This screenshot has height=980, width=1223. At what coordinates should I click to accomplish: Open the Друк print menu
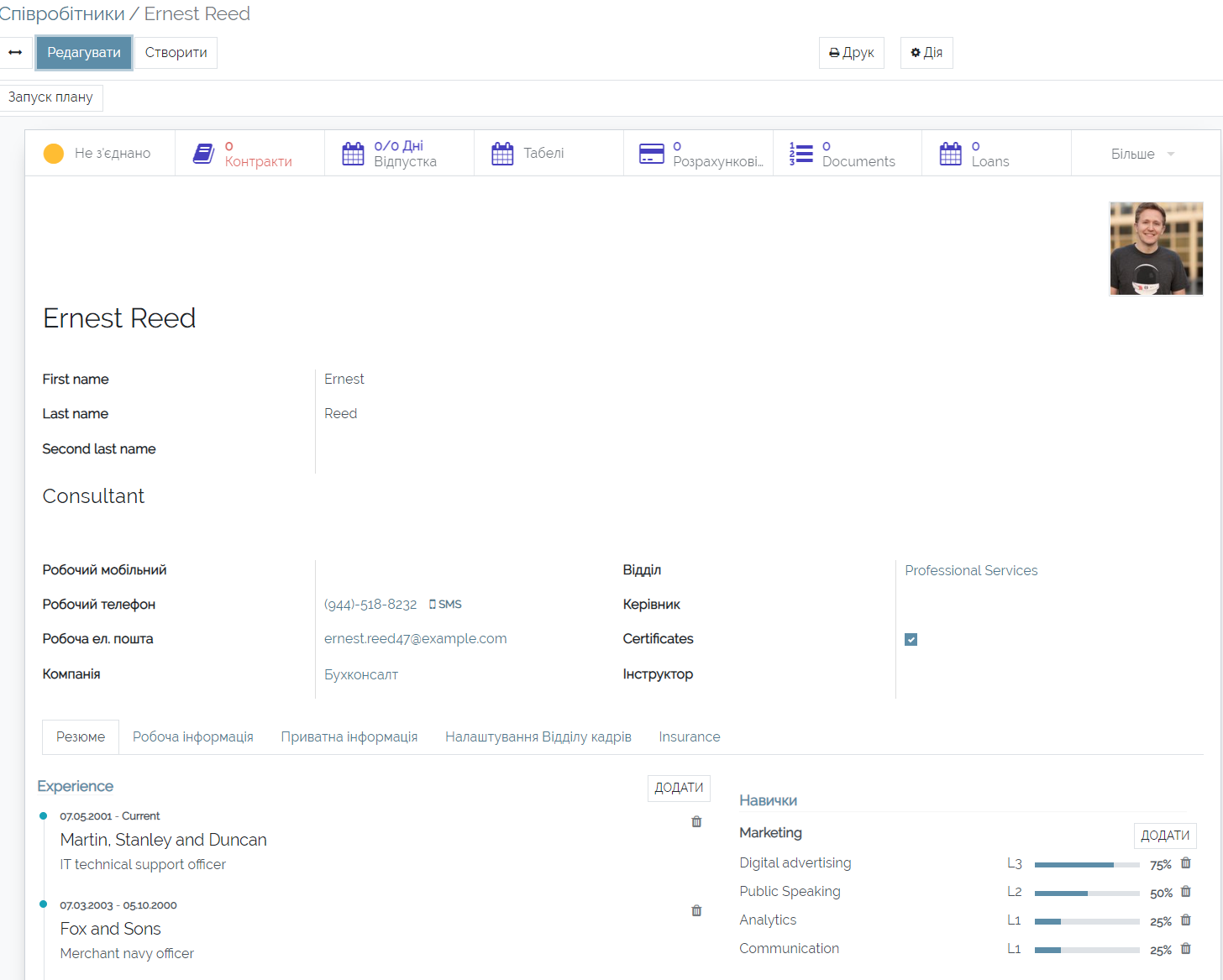coord(852,53)
